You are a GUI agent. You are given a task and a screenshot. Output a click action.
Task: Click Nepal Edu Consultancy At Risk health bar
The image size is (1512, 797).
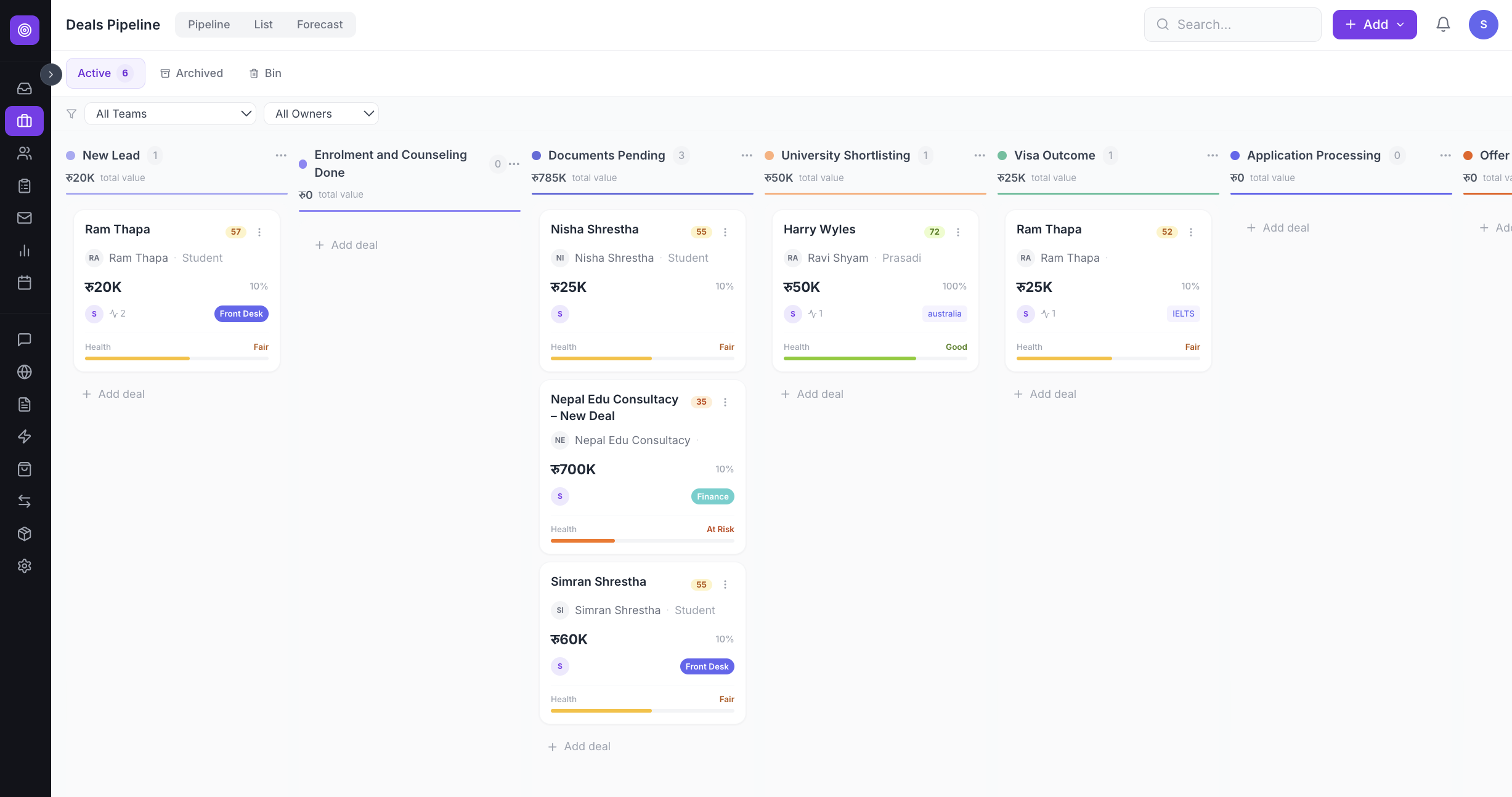click(x=643, y=541)
